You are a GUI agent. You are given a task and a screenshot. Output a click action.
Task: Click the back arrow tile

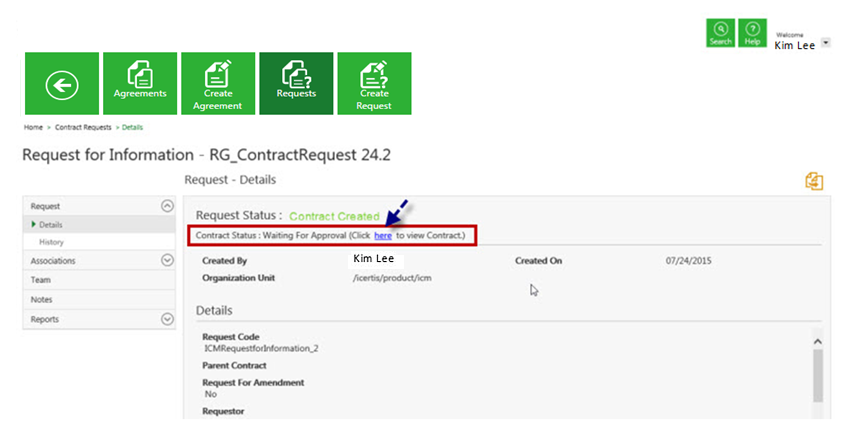click(62, 86)
